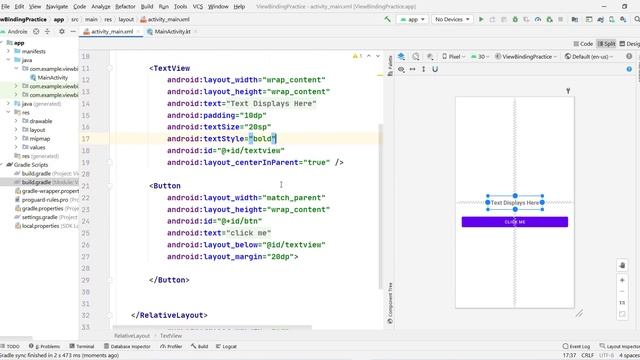640x360 pixels.
Task: Open the Android project view dropdown
Action: [14, 31]
